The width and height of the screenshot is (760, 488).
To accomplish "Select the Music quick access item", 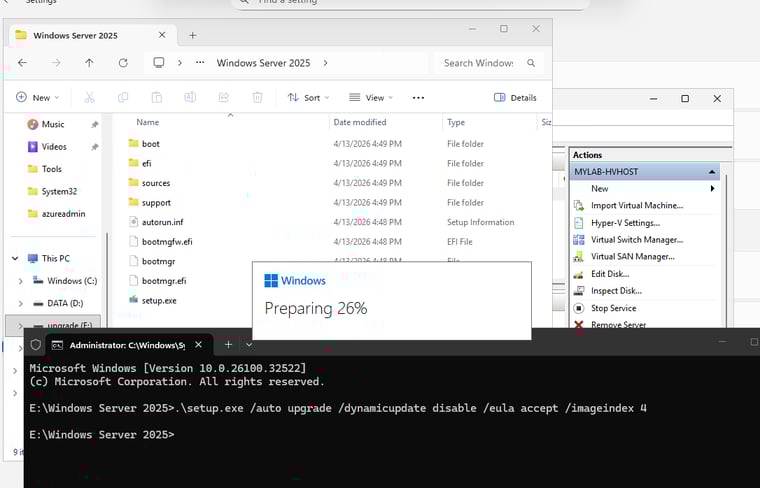I will click(53, 124).
